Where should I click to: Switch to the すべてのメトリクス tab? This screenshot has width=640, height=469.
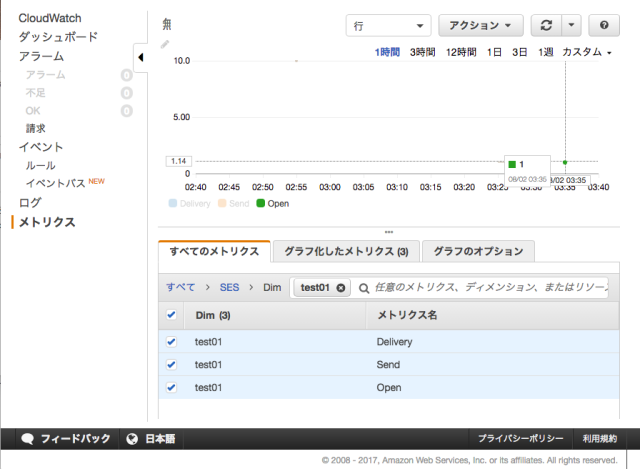pos(214,251)
